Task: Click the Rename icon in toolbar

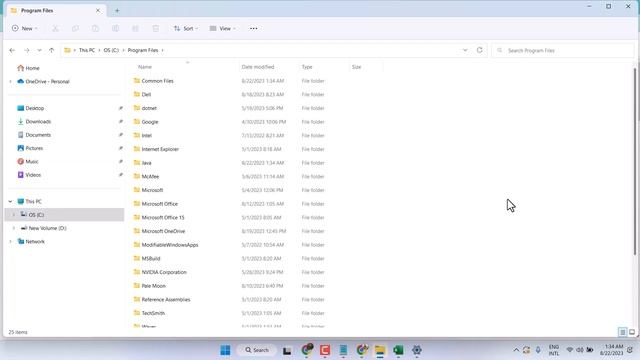Action: (116, 29)
